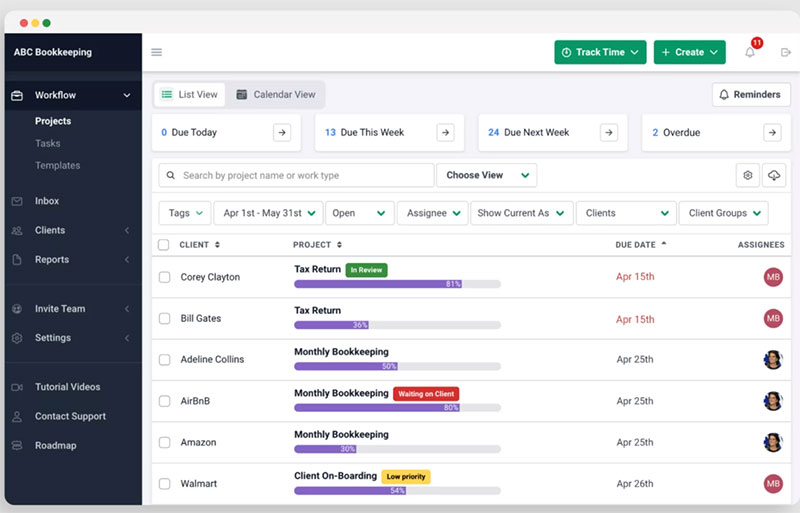Screen dimensions: 800x513
Task: Sort by DUE DATE column header
Action: point(640,245)
